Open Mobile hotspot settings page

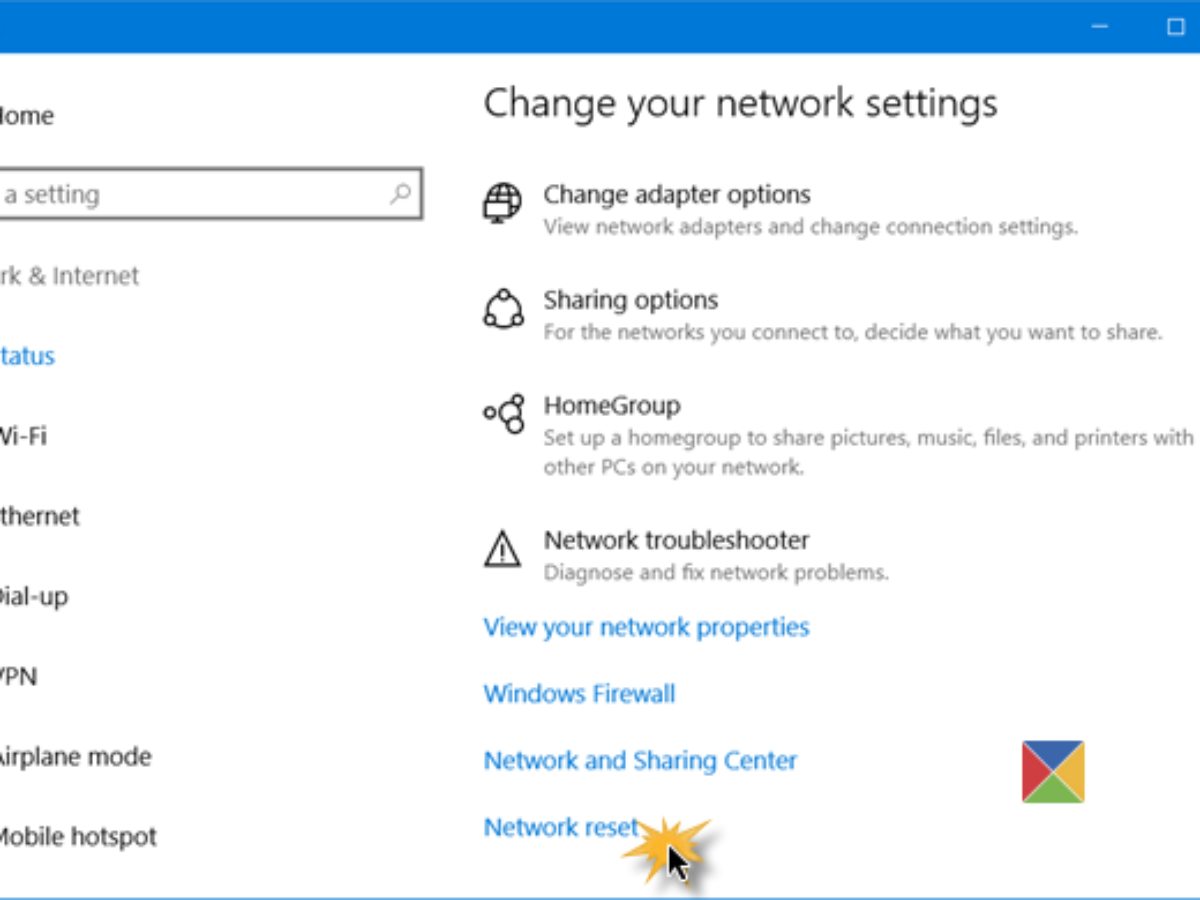[x=77, y=837]
